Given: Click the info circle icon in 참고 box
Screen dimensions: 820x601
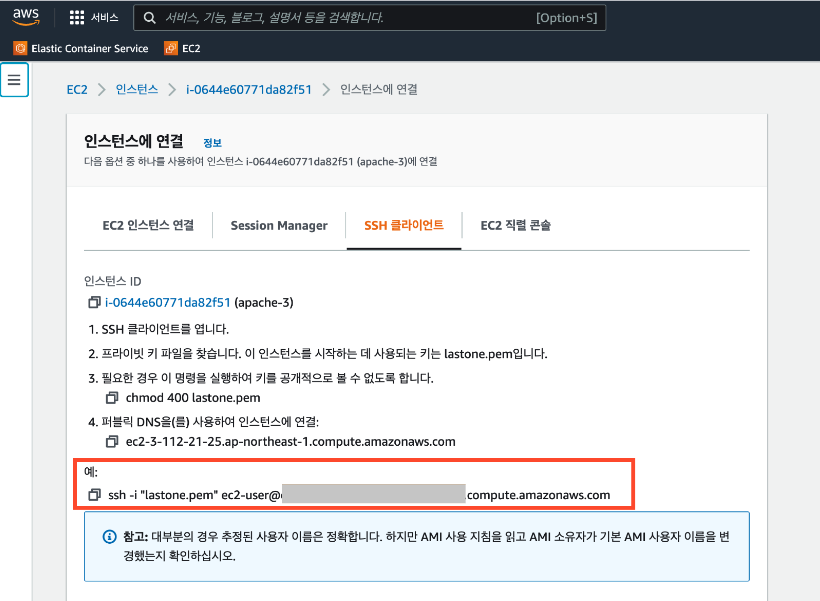Looking at the screenshot, I should (x=109, y=537).
